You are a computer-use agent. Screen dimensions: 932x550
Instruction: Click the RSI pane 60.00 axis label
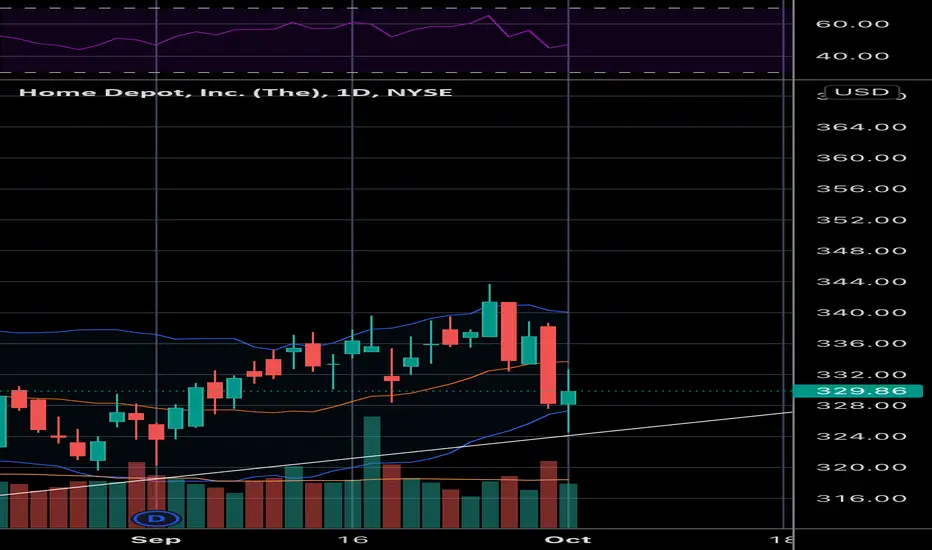pyautogui.click(x=852, y=24)
